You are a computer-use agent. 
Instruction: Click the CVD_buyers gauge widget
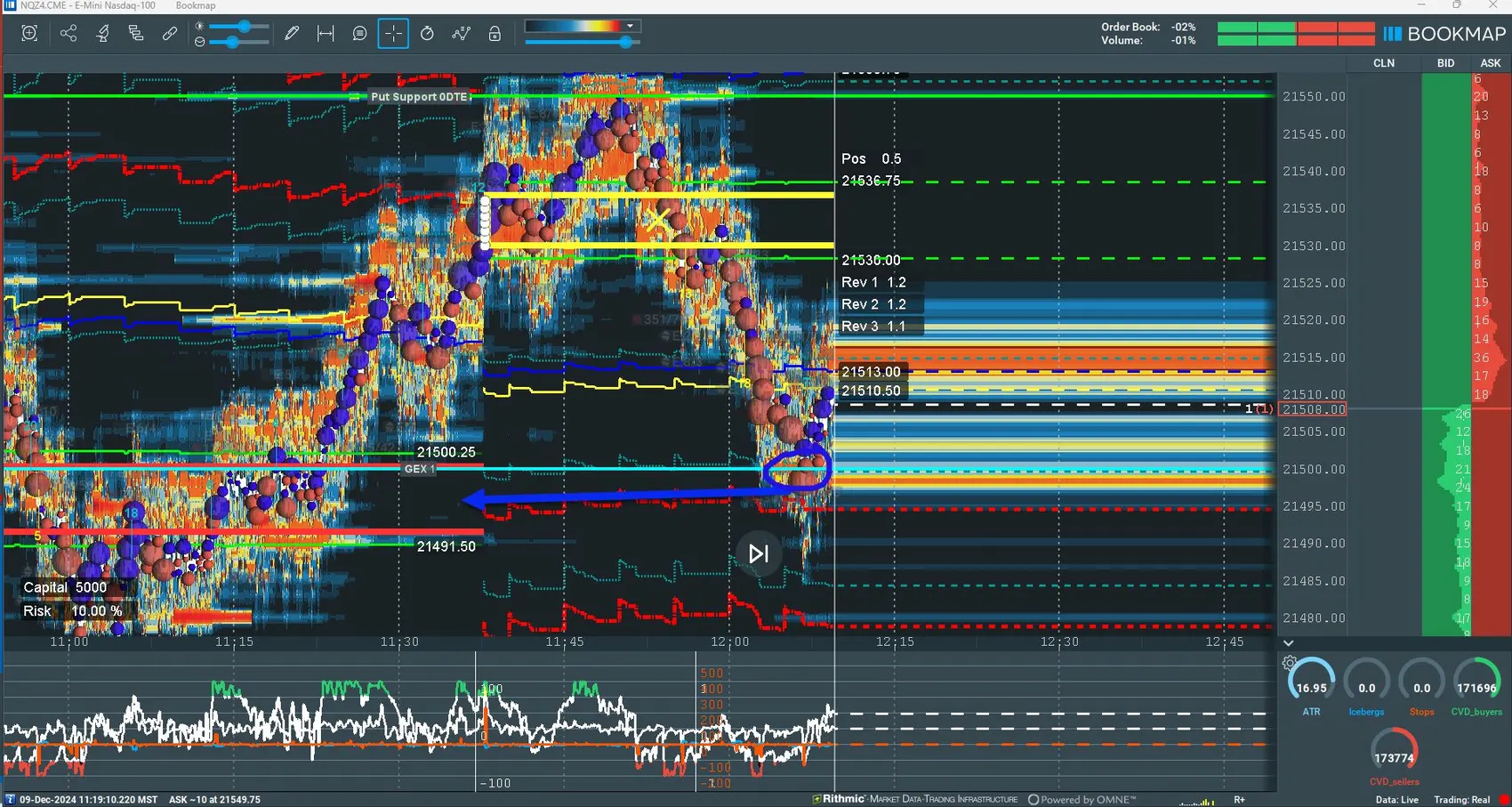point(1476,687)
